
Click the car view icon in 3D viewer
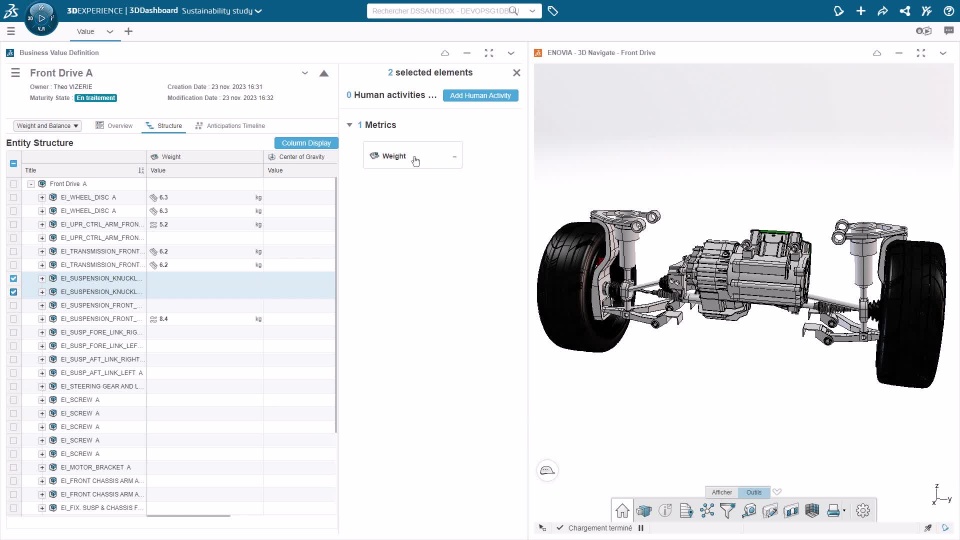point(547,470)
